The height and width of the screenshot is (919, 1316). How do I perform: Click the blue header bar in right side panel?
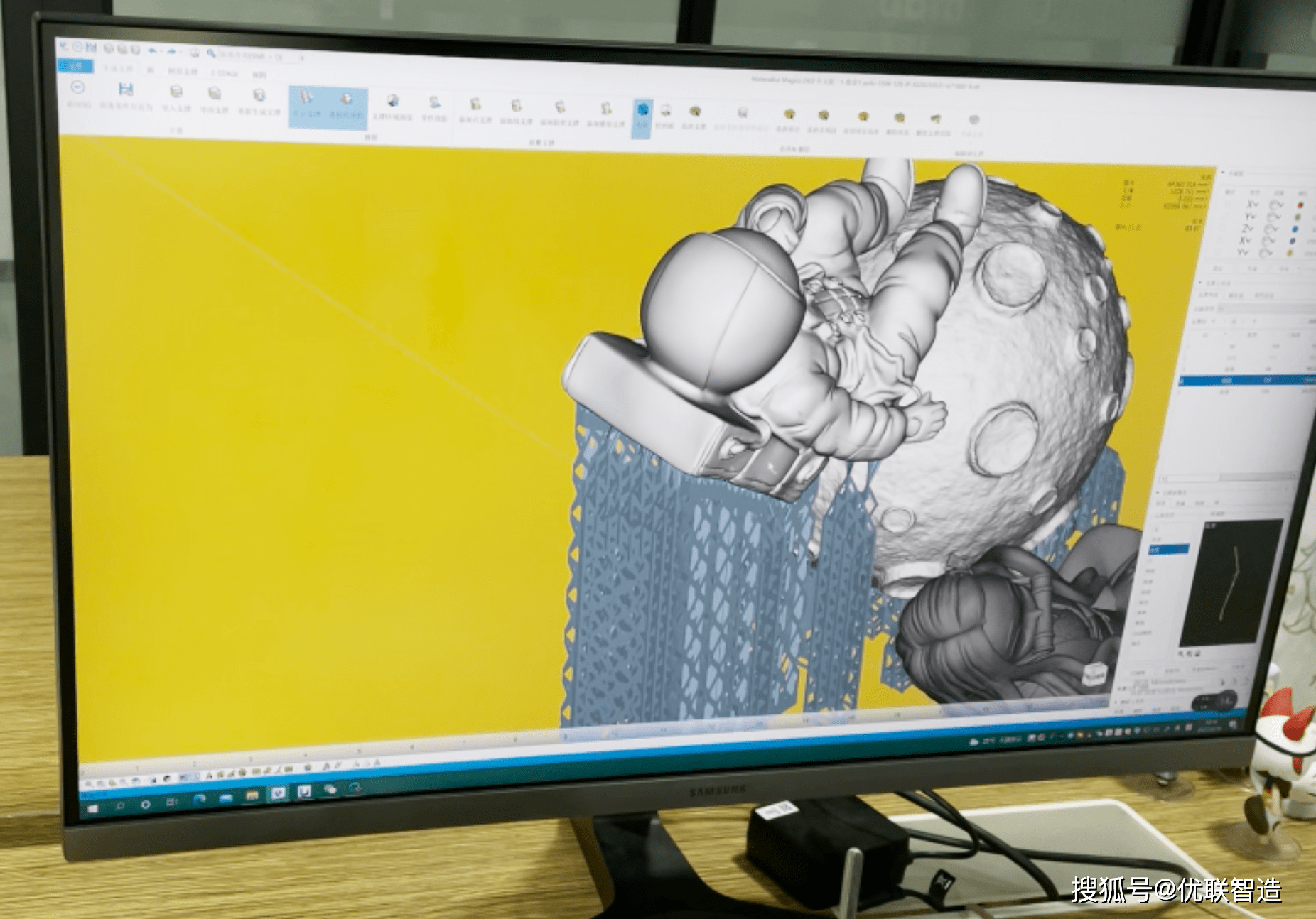coord(1248,381)
